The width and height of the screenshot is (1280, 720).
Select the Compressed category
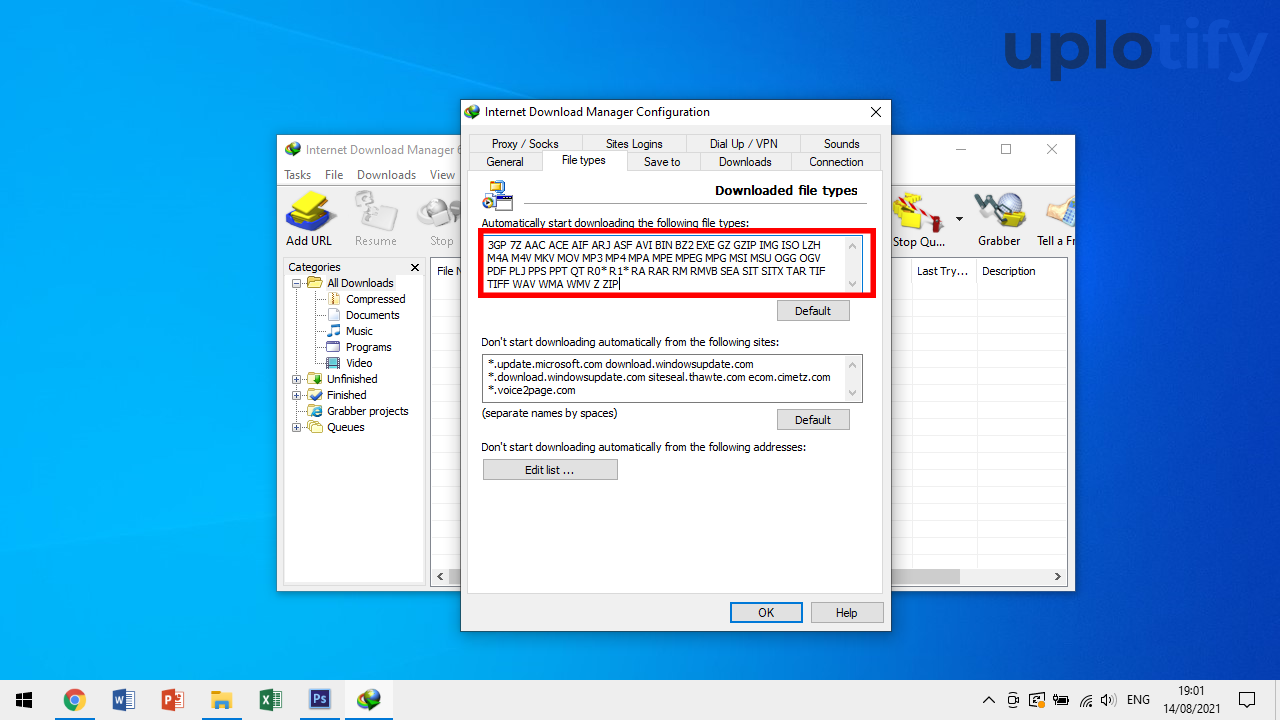pyautogui.click(x=375, y=299)
